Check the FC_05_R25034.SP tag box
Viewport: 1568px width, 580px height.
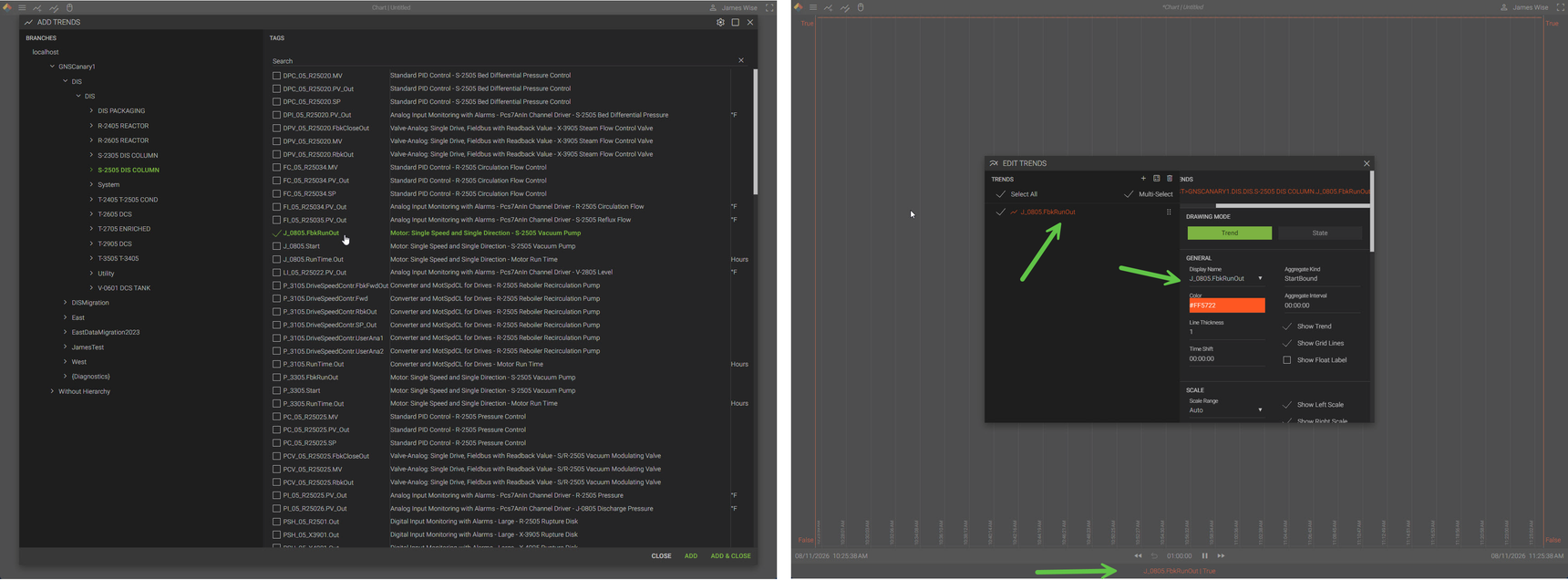coord(276,193)
